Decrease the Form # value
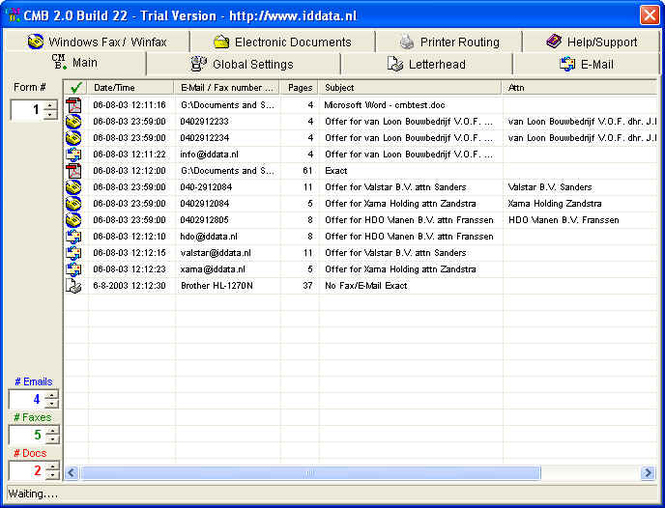The image size is (665, 508). pos(50,114)
